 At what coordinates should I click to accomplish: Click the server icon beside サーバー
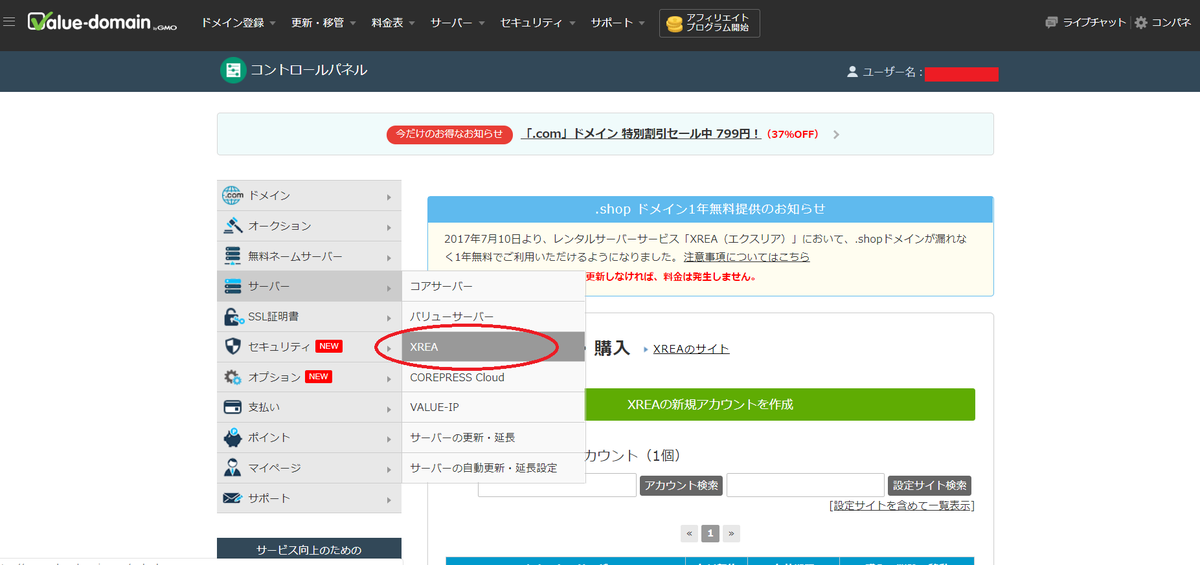click(x=232, y=286)
